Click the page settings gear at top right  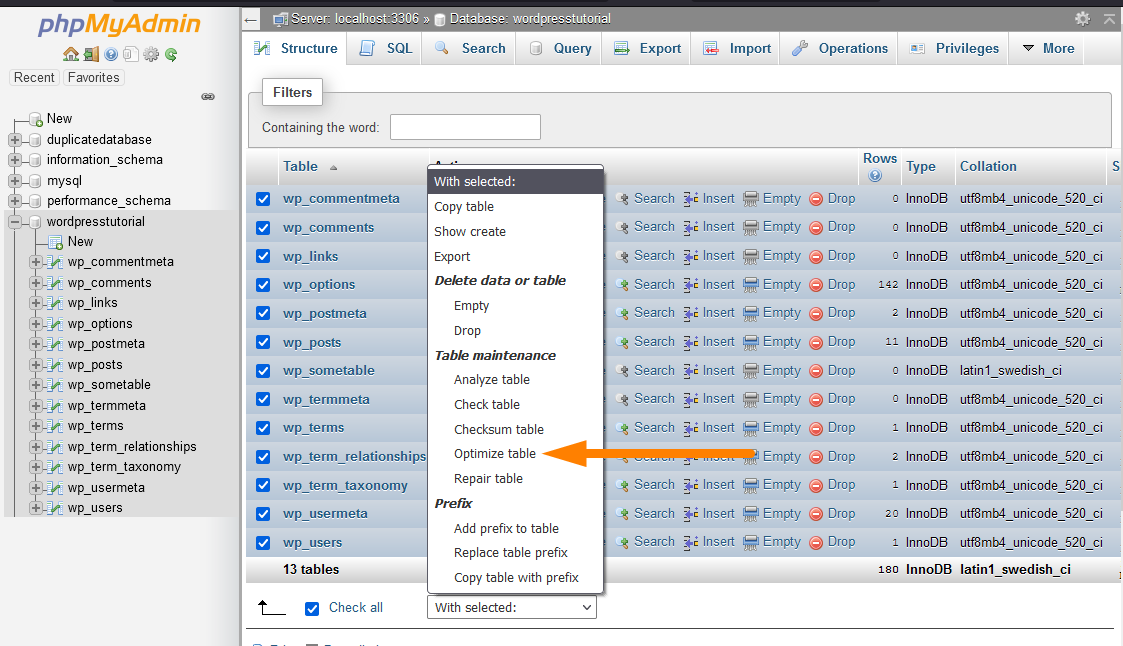pyautogui.click(x=1082, y=19)
